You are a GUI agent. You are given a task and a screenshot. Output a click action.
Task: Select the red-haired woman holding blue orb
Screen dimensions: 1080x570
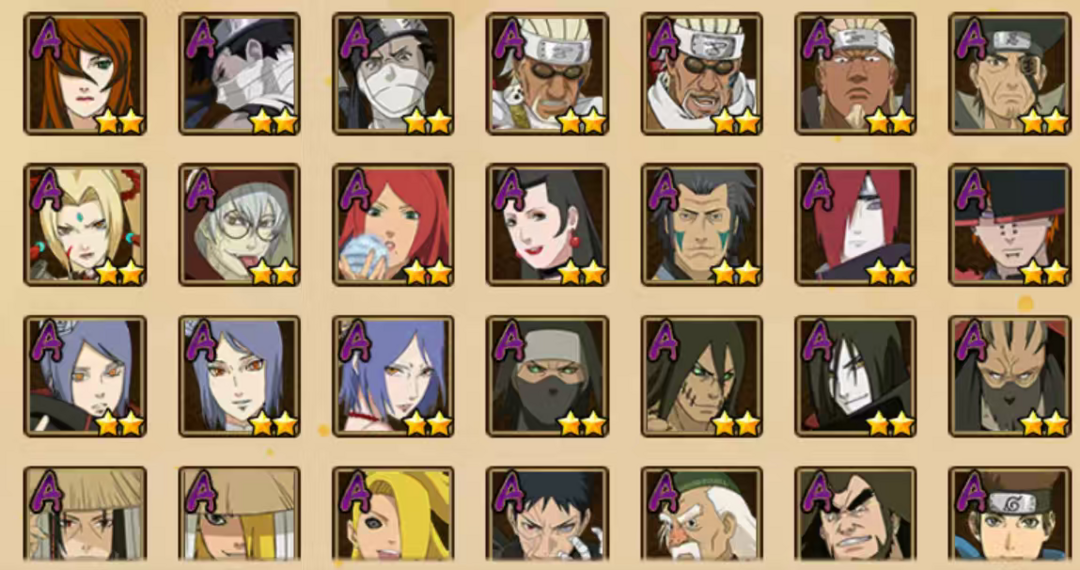pyautogui.click(x=393, y=225)
